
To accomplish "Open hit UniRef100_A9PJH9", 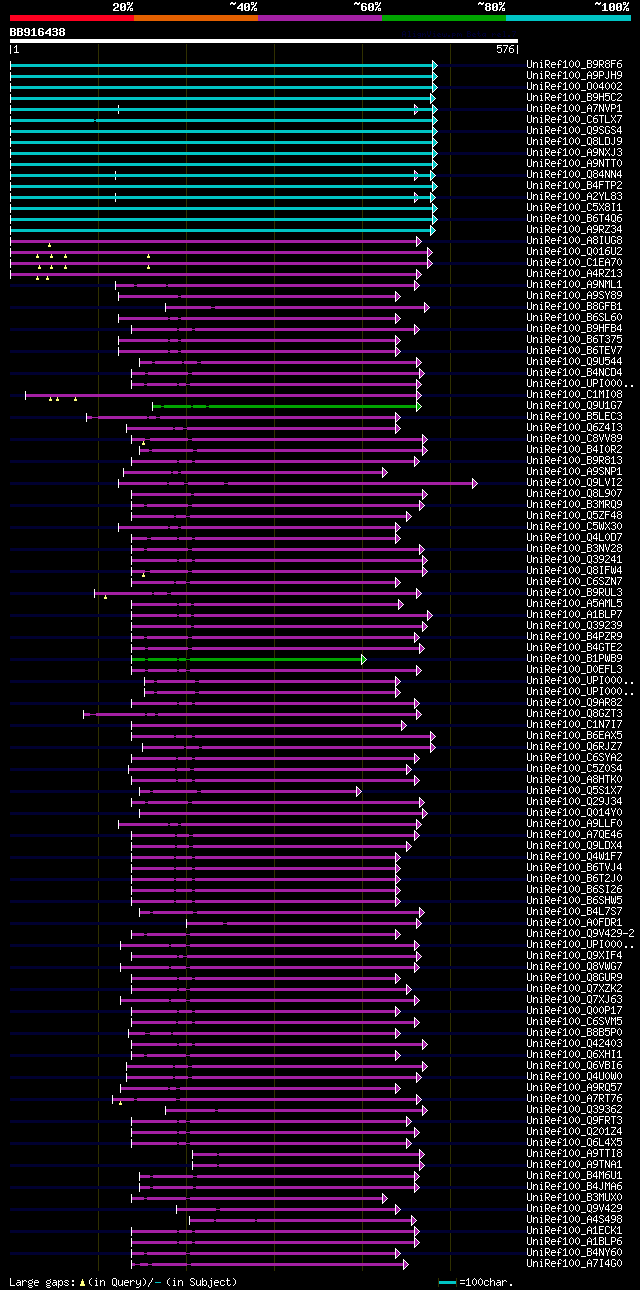I will 574,75.
